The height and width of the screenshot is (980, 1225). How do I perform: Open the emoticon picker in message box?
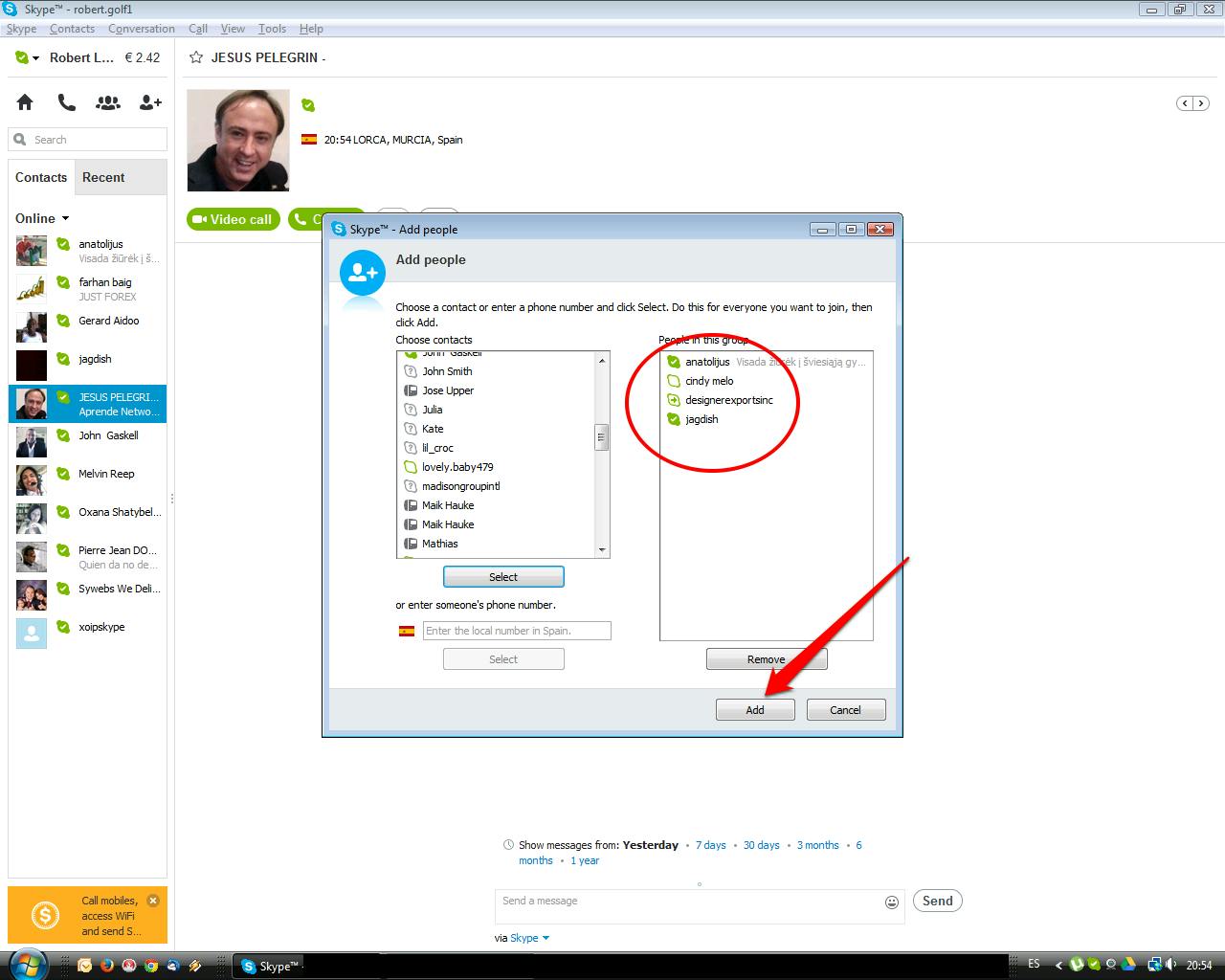point(892,902)
